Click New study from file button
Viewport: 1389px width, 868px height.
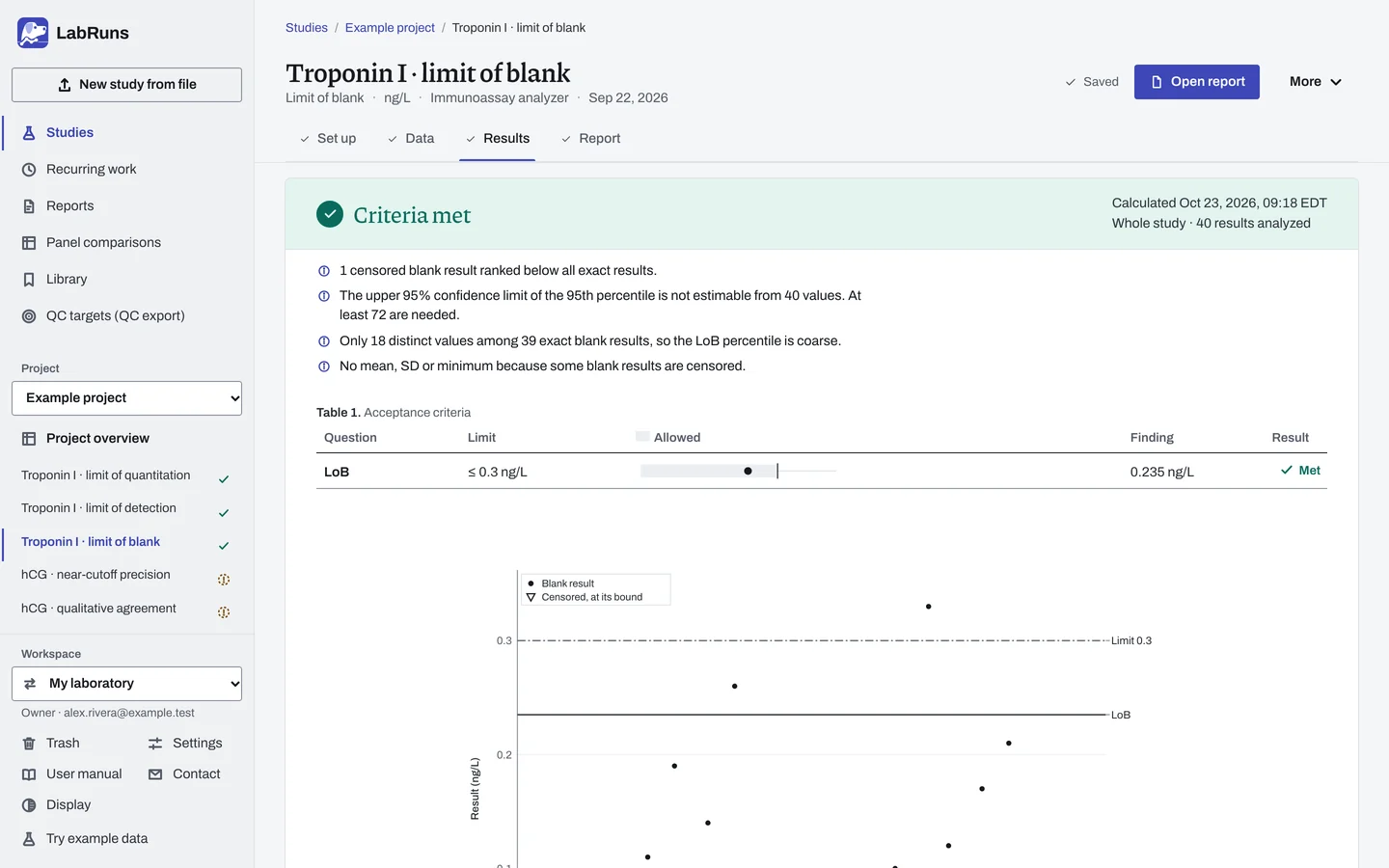(126, 85)
